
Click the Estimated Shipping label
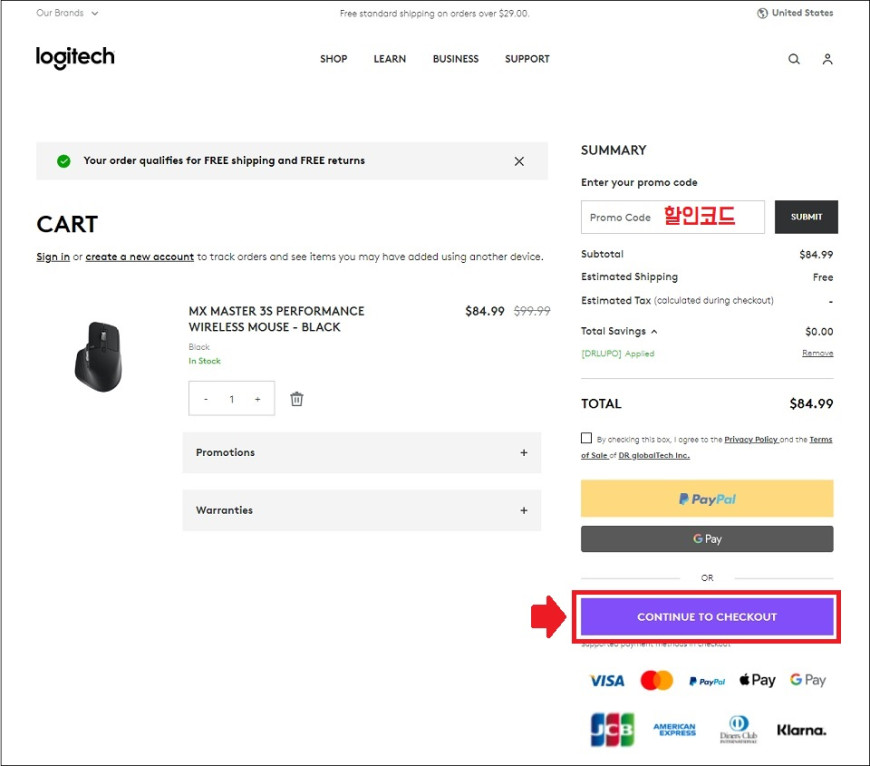point(629,277)
